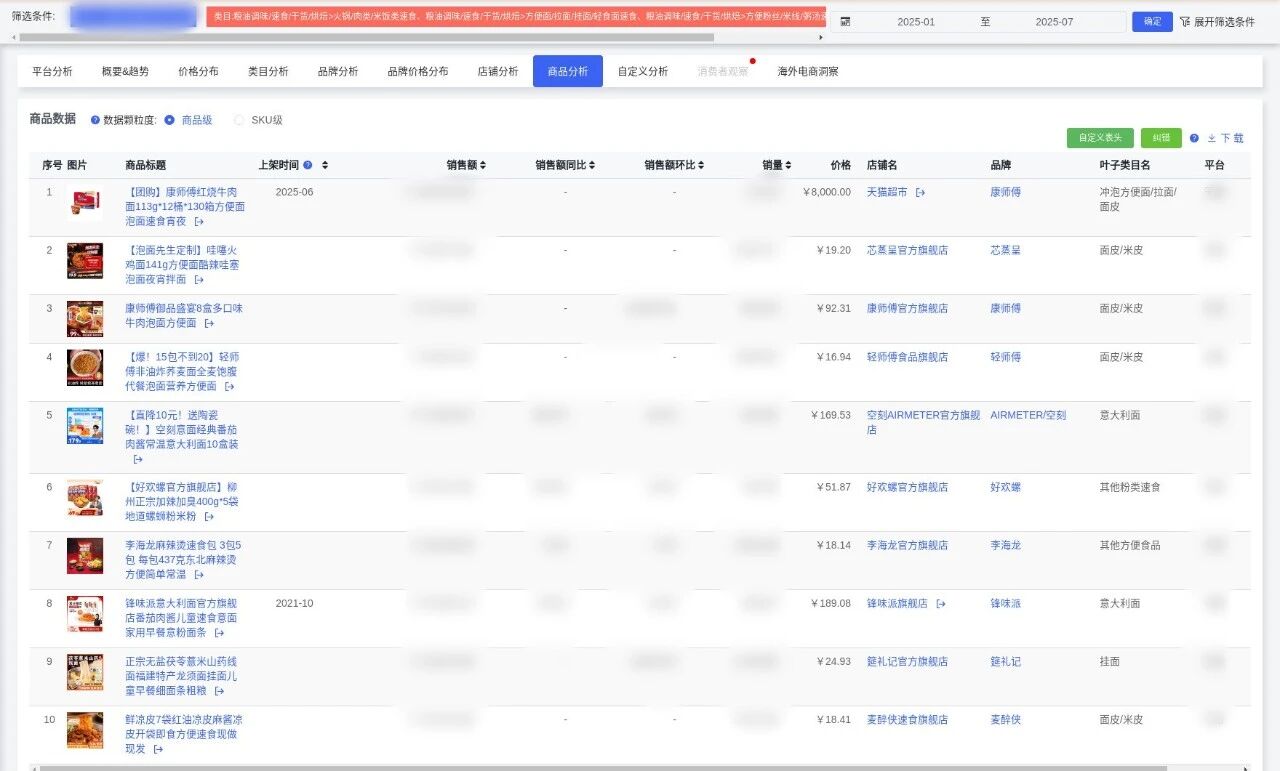Click the 好欢螺 product thumbnail image
Image resolution: width=1280 pixels, height=771 pixels.
coord(85,497)
